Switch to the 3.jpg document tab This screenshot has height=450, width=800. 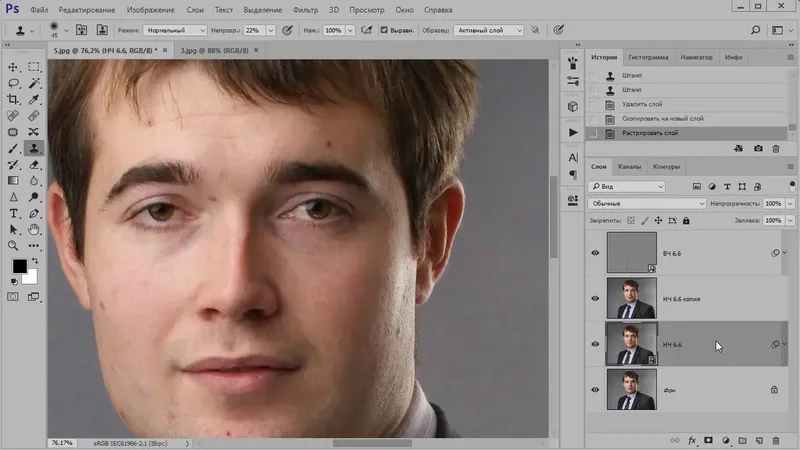point(214,51)
